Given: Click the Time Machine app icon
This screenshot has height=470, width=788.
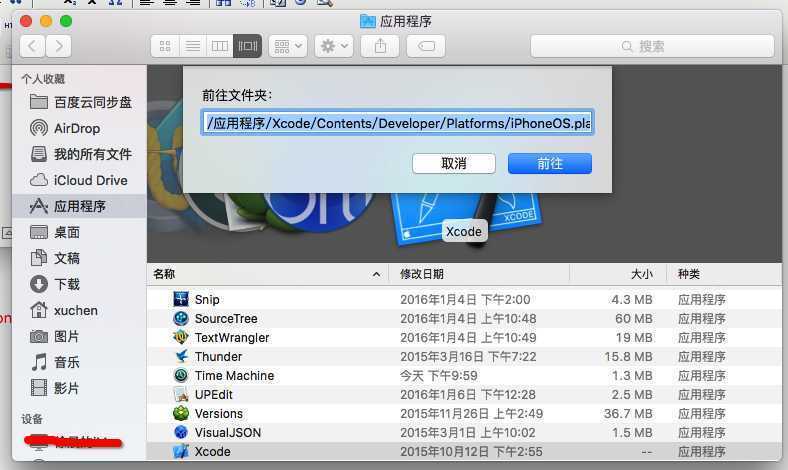Looking at the screenshot, I should (x=180, y=375).
